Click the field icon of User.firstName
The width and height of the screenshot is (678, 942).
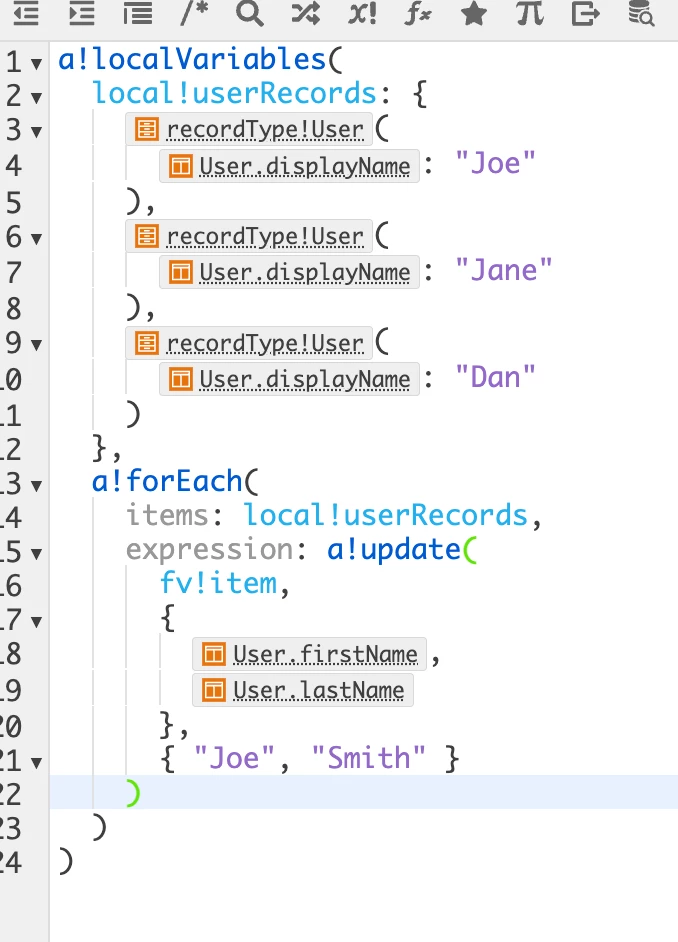(x=214, y=654)
